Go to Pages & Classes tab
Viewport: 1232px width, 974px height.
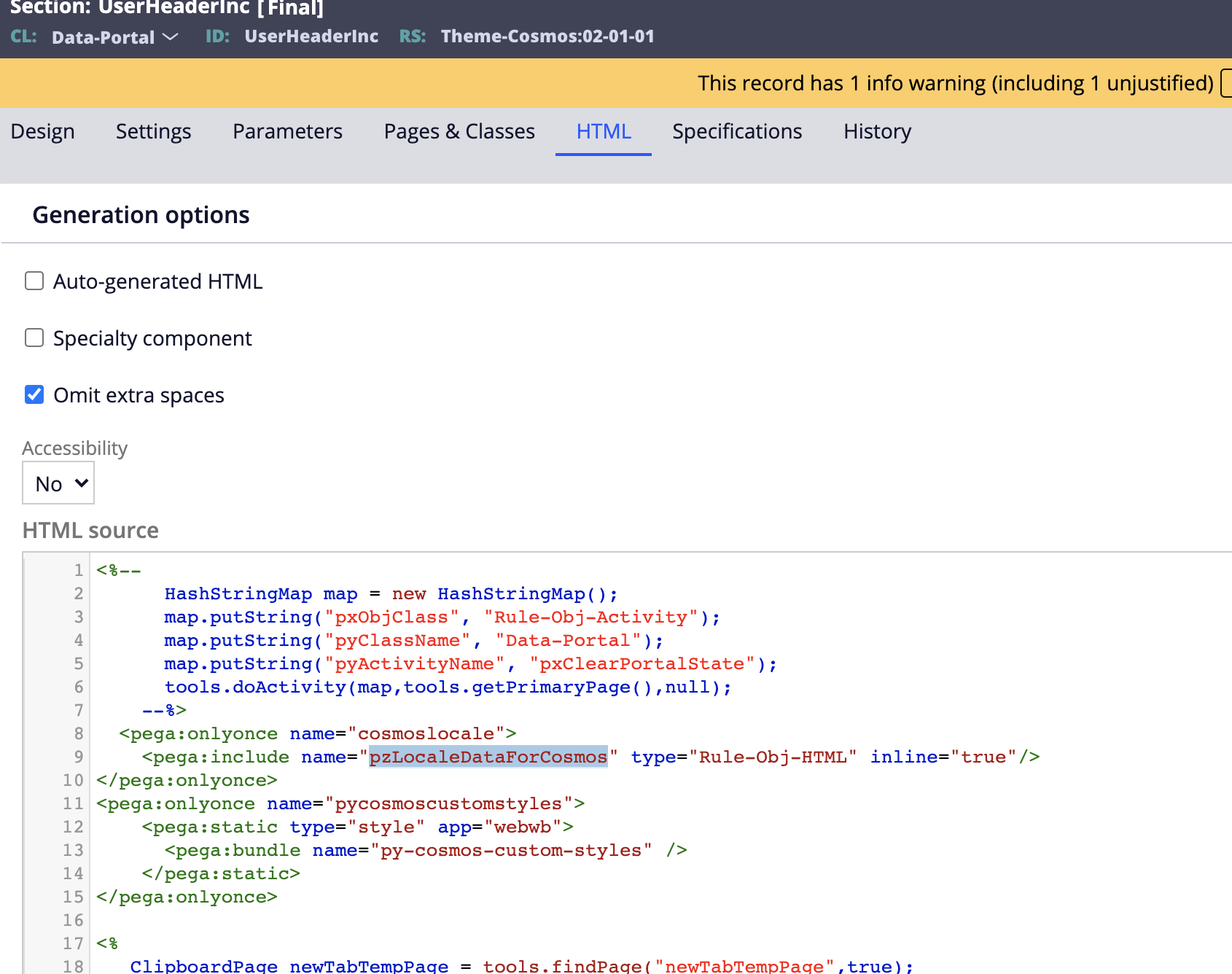(x=459, y=131)
